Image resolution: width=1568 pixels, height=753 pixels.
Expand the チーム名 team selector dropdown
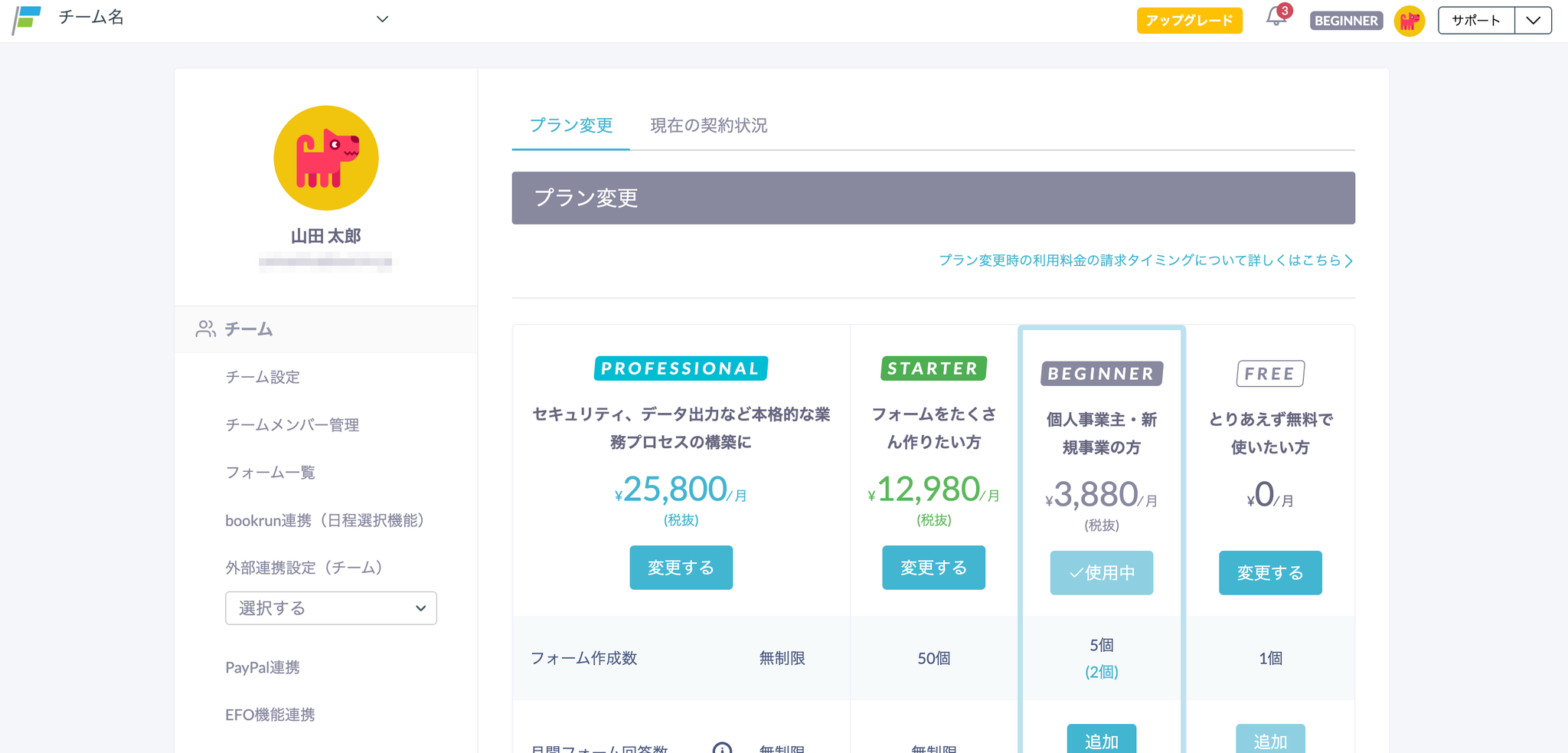[x=382, y=19]
